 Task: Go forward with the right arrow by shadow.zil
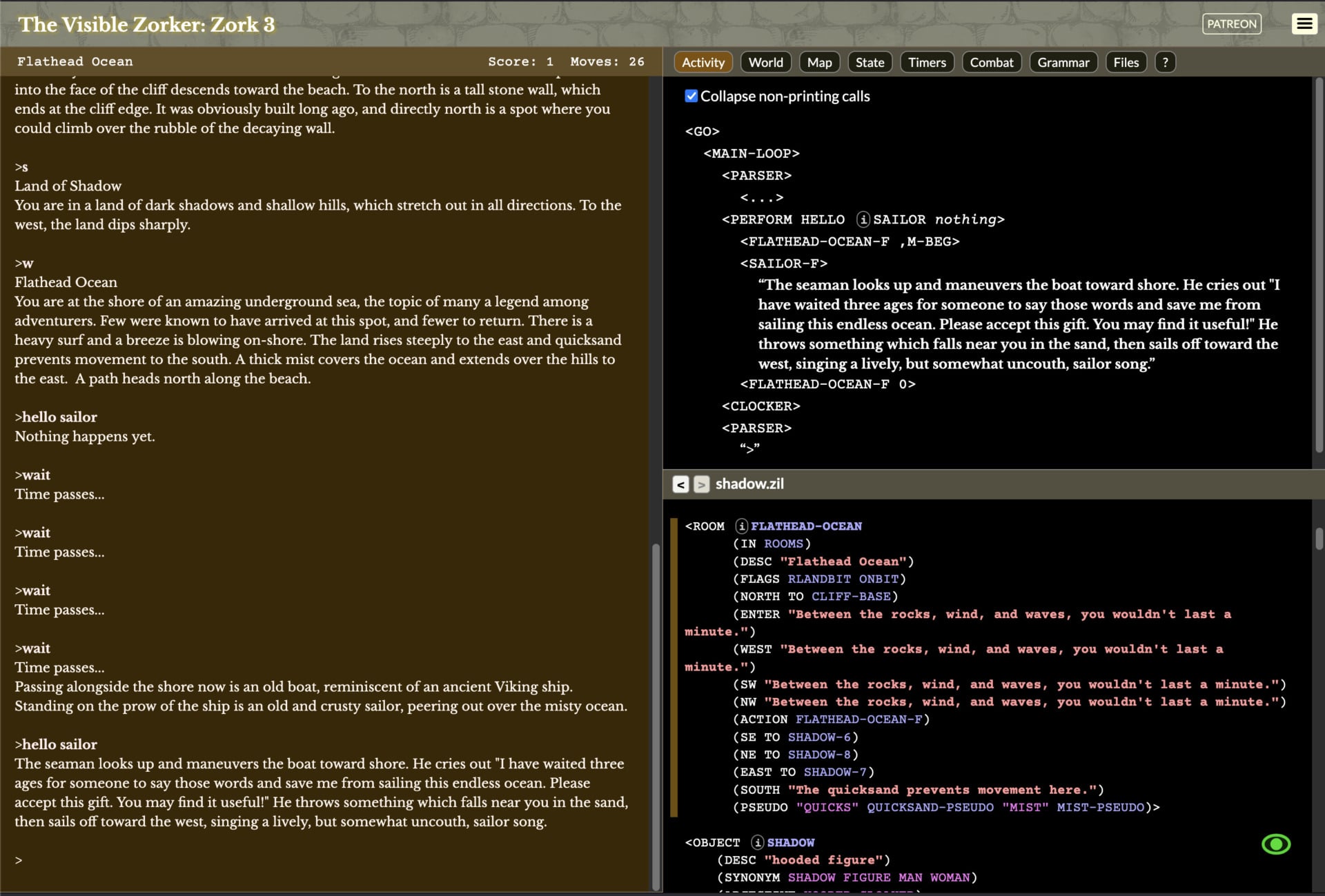pyautogui.click(x=701, y=484)
